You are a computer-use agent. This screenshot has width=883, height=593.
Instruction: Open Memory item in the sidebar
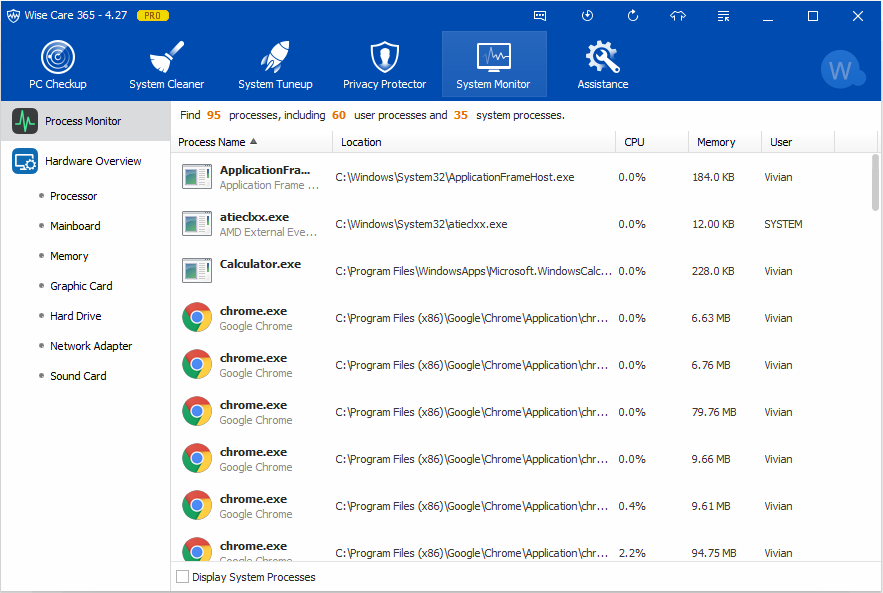(69, 256)
